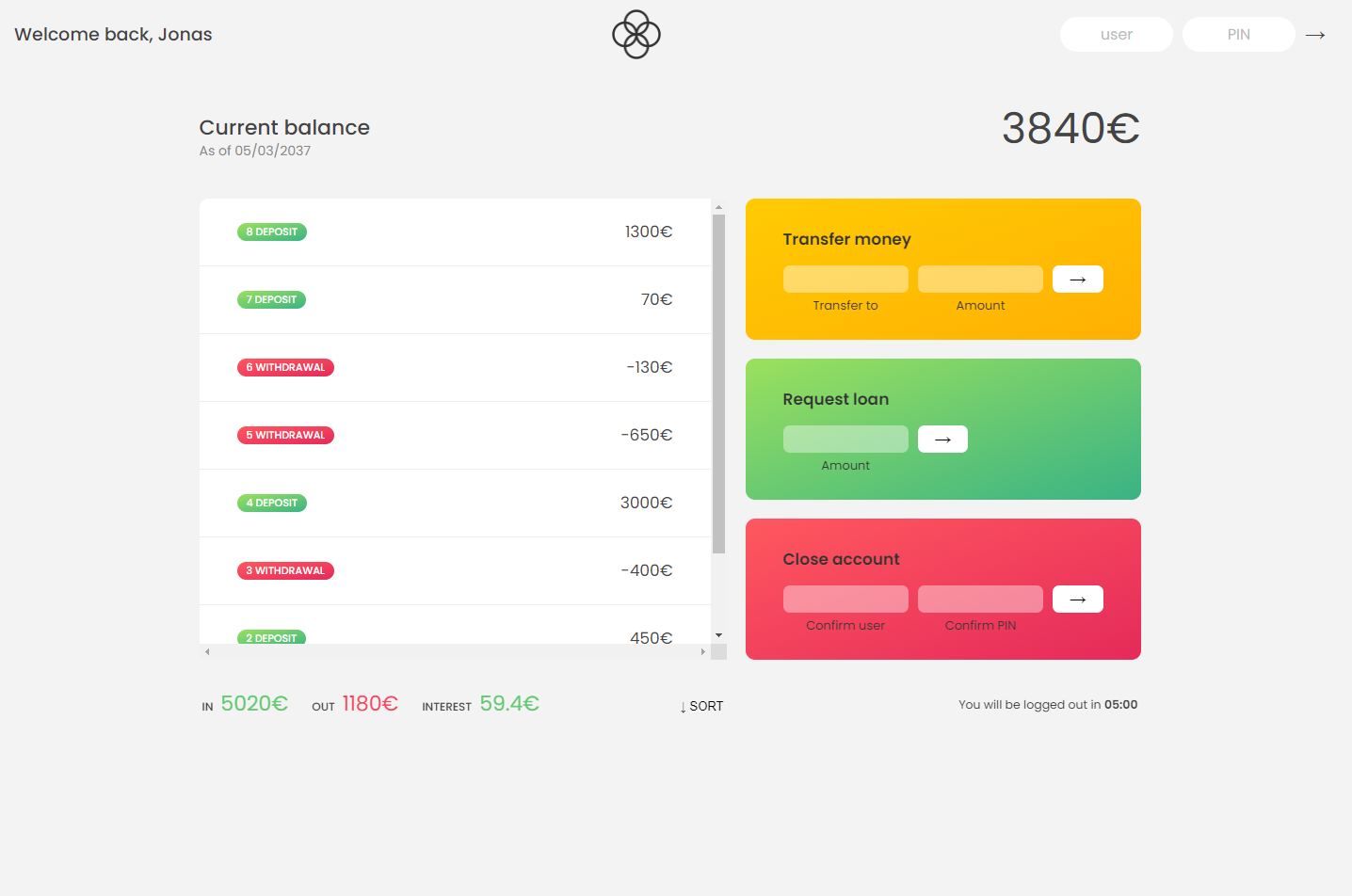Click the 3840€ balance value

click(x=1070, y=128)
